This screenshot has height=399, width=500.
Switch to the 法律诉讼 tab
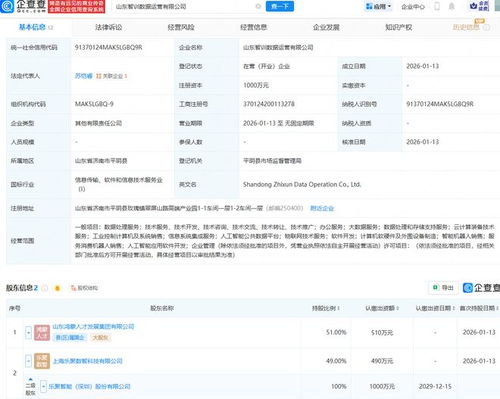tap(109, 27)
